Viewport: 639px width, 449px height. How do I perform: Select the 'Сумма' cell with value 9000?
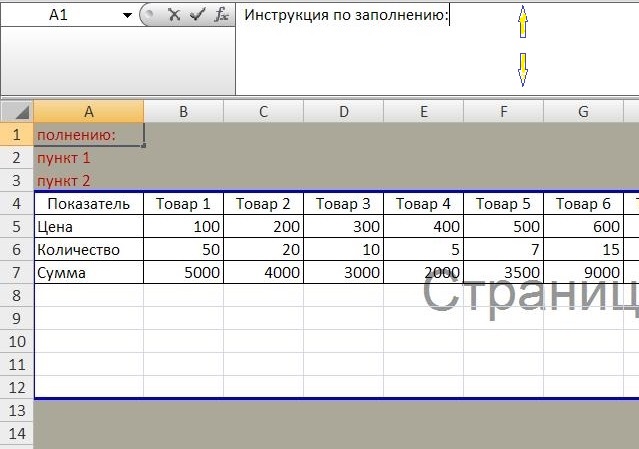click(583, 272)
